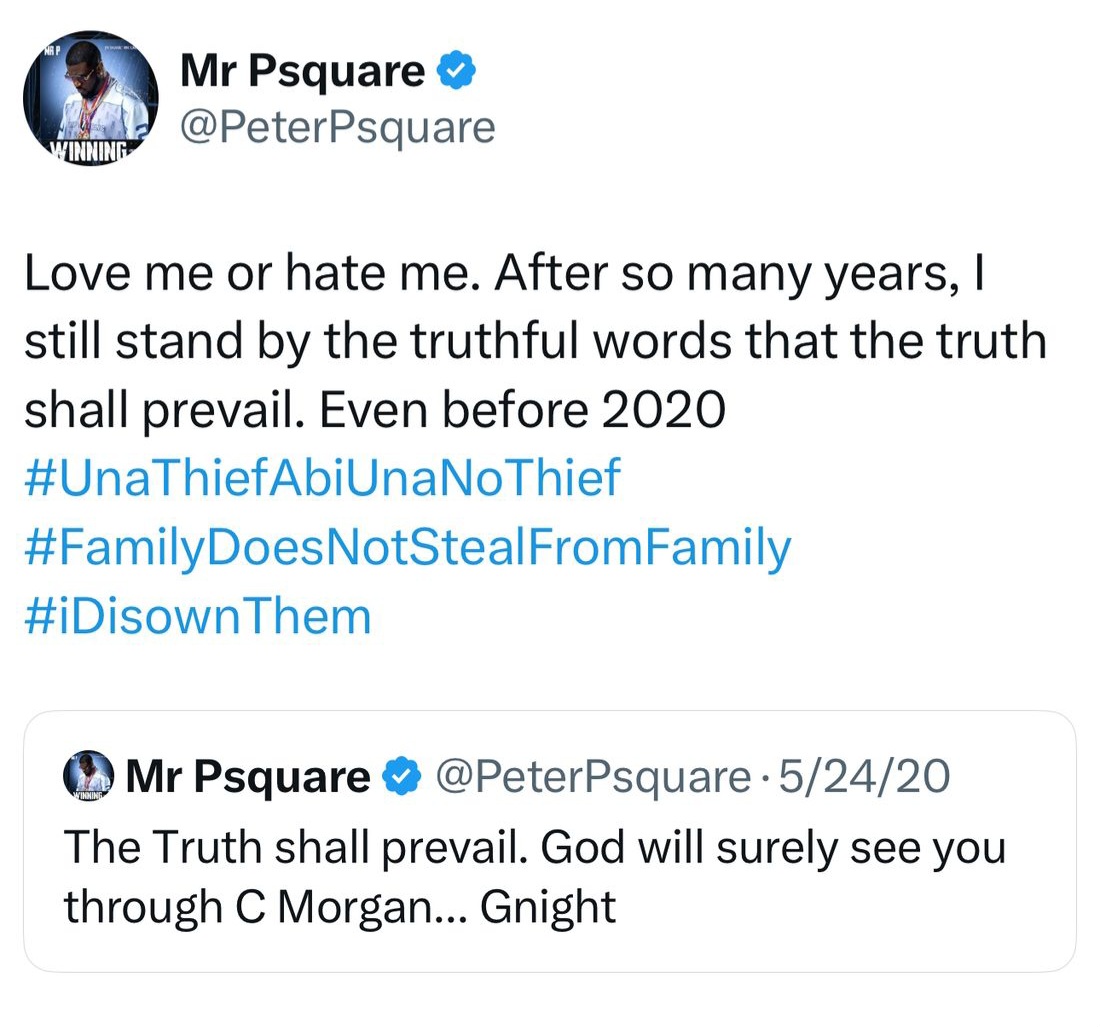Open Mr Psquare's large profile avatar
The height and width of the screenshot is (1029, 1100).
90,98
